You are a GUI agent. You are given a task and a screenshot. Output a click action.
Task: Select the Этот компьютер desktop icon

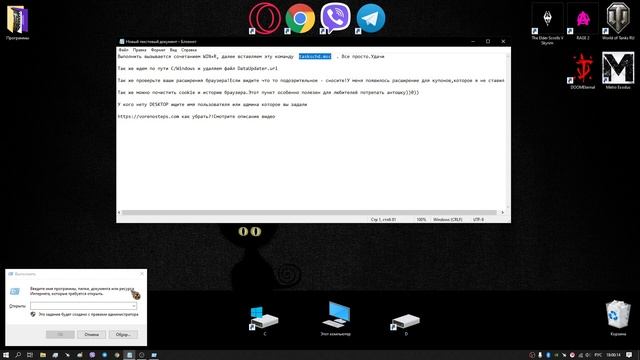point(336,319)
